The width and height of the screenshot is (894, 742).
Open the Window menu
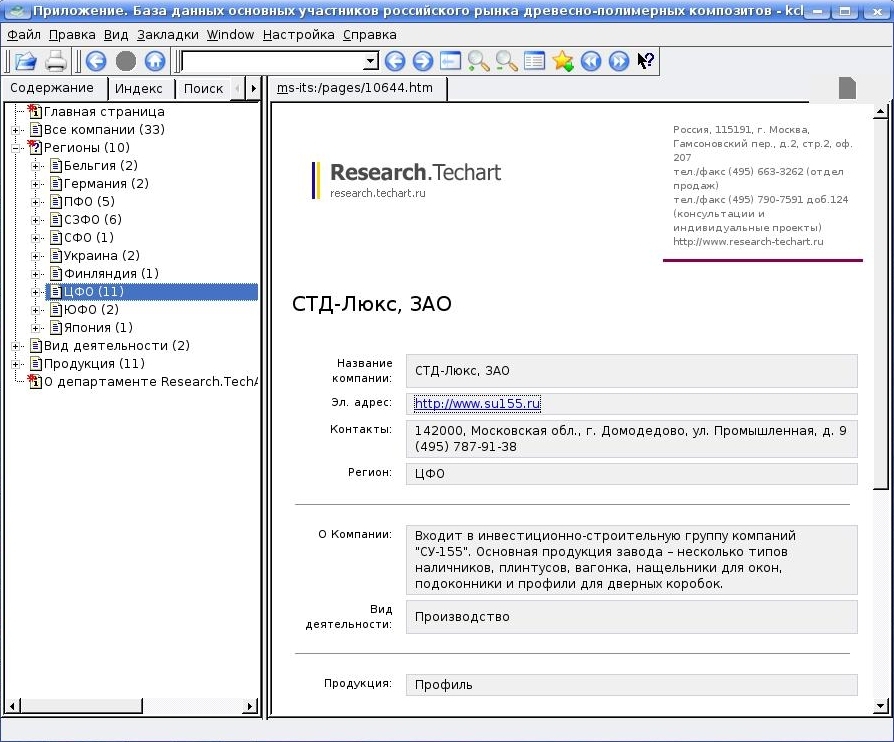(230, 35)
